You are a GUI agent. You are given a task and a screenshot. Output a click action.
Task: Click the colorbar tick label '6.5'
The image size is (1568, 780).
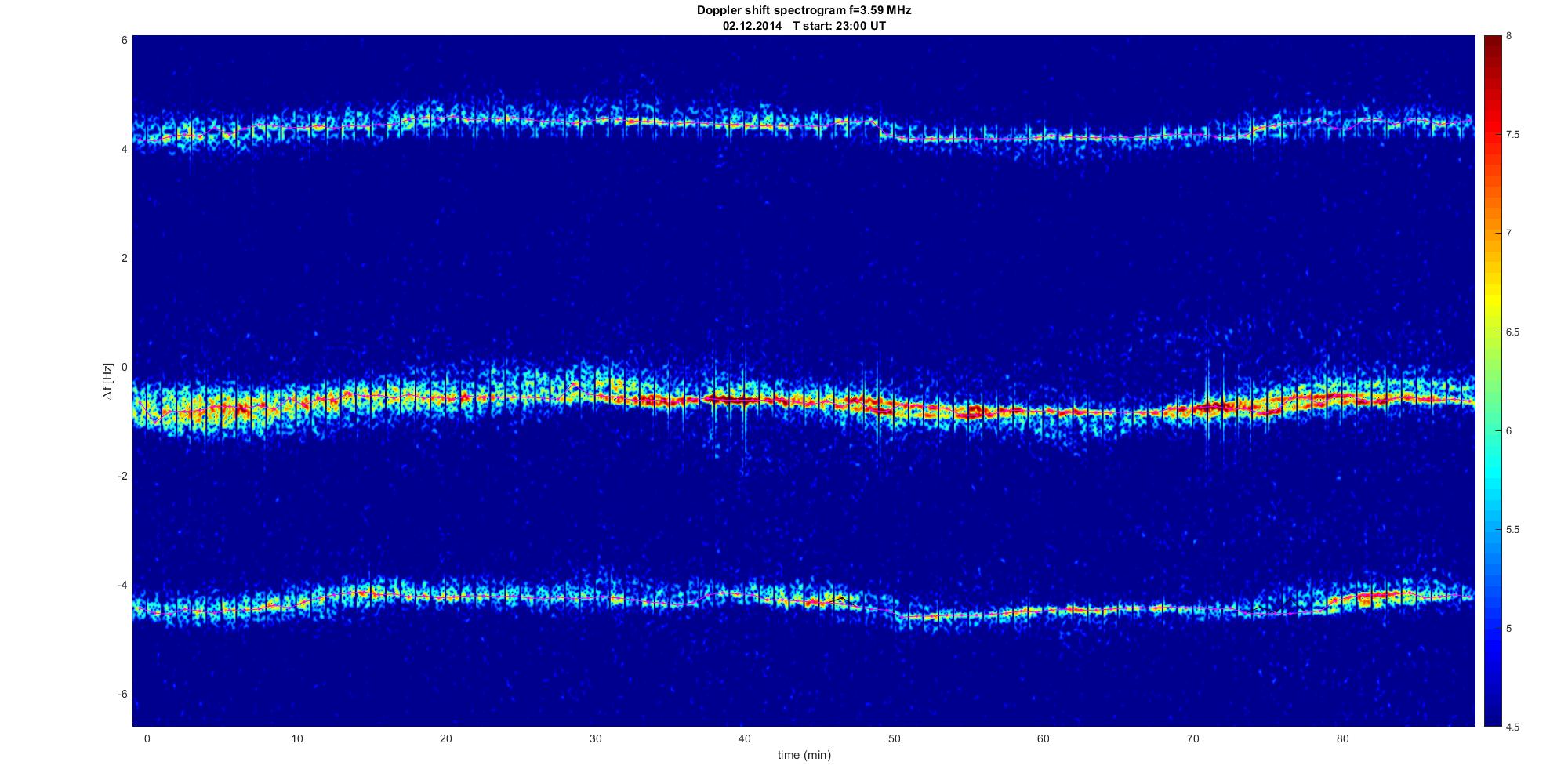pos(1512,332)
